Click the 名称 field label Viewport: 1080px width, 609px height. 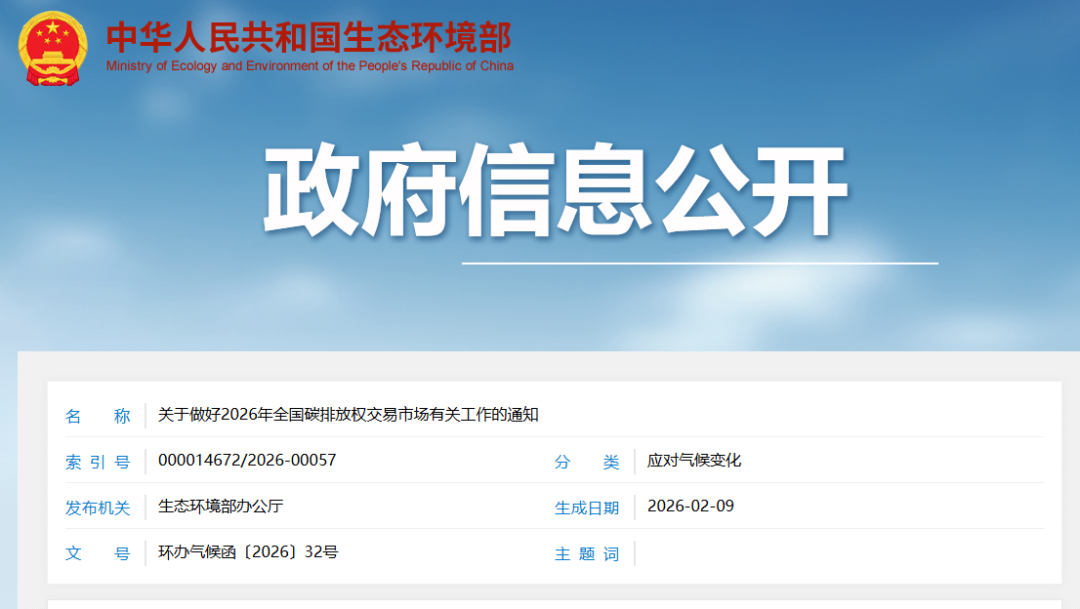point(97,416)
